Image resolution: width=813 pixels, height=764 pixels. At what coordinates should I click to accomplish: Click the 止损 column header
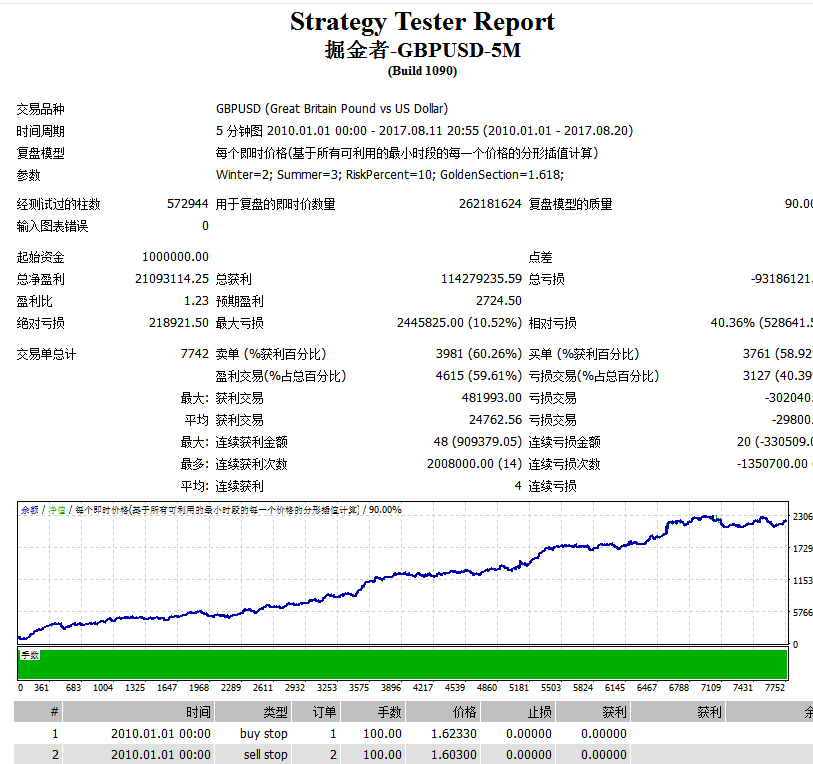point(538,712)
